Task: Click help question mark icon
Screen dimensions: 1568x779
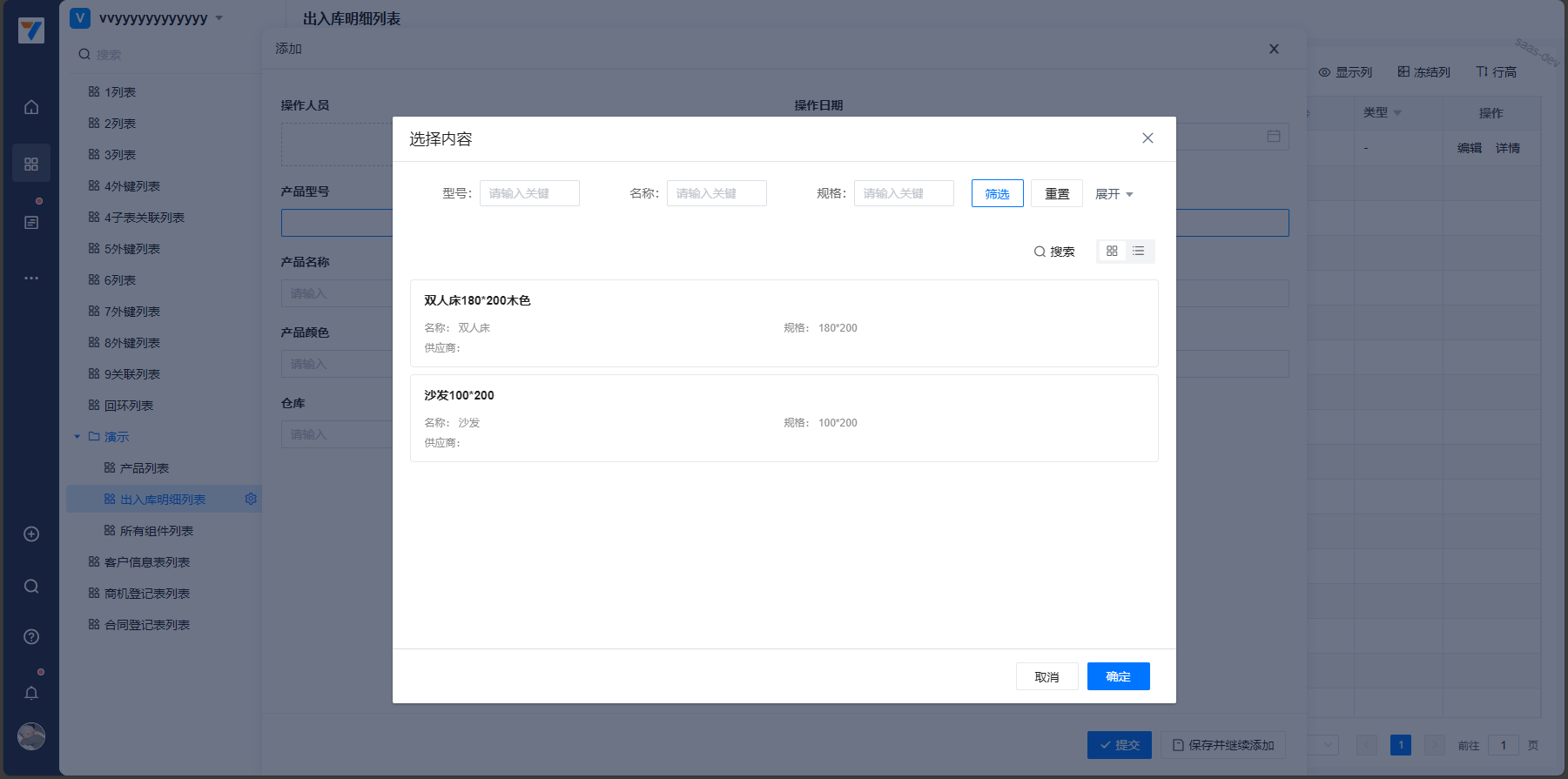Action: 31,637
